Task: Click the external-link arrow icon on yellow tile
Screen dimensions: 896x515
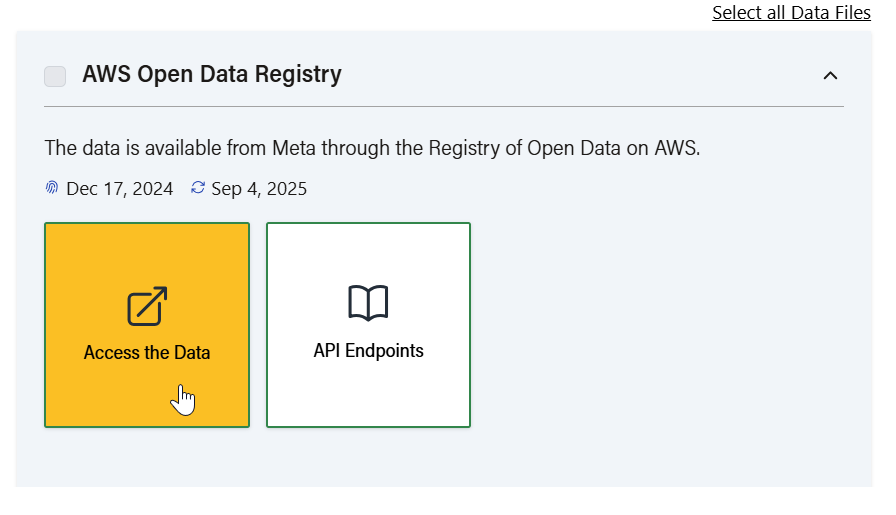Action: pyautogui.click(x=147, y=306)
